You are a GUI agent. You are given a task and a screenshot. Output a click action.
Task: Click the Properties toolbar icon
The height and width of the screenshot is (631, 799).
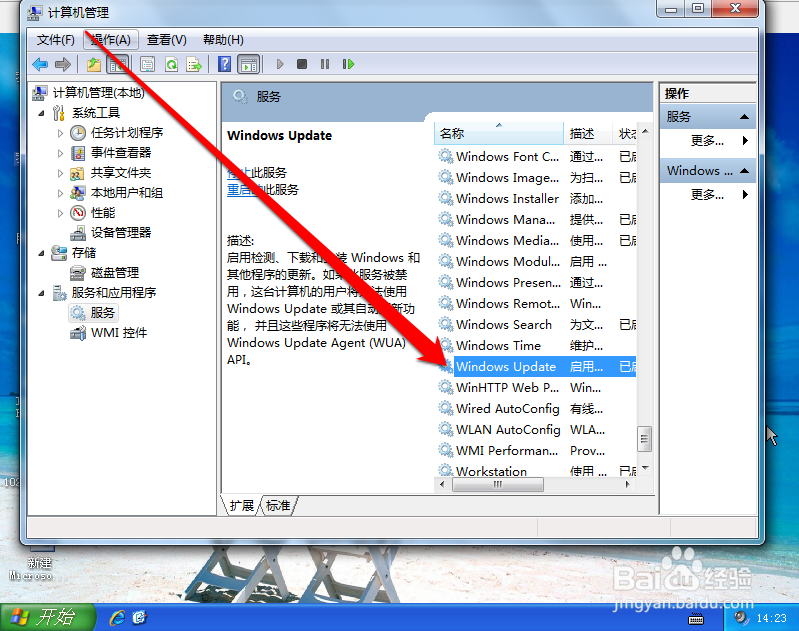(x=147, y=64)
